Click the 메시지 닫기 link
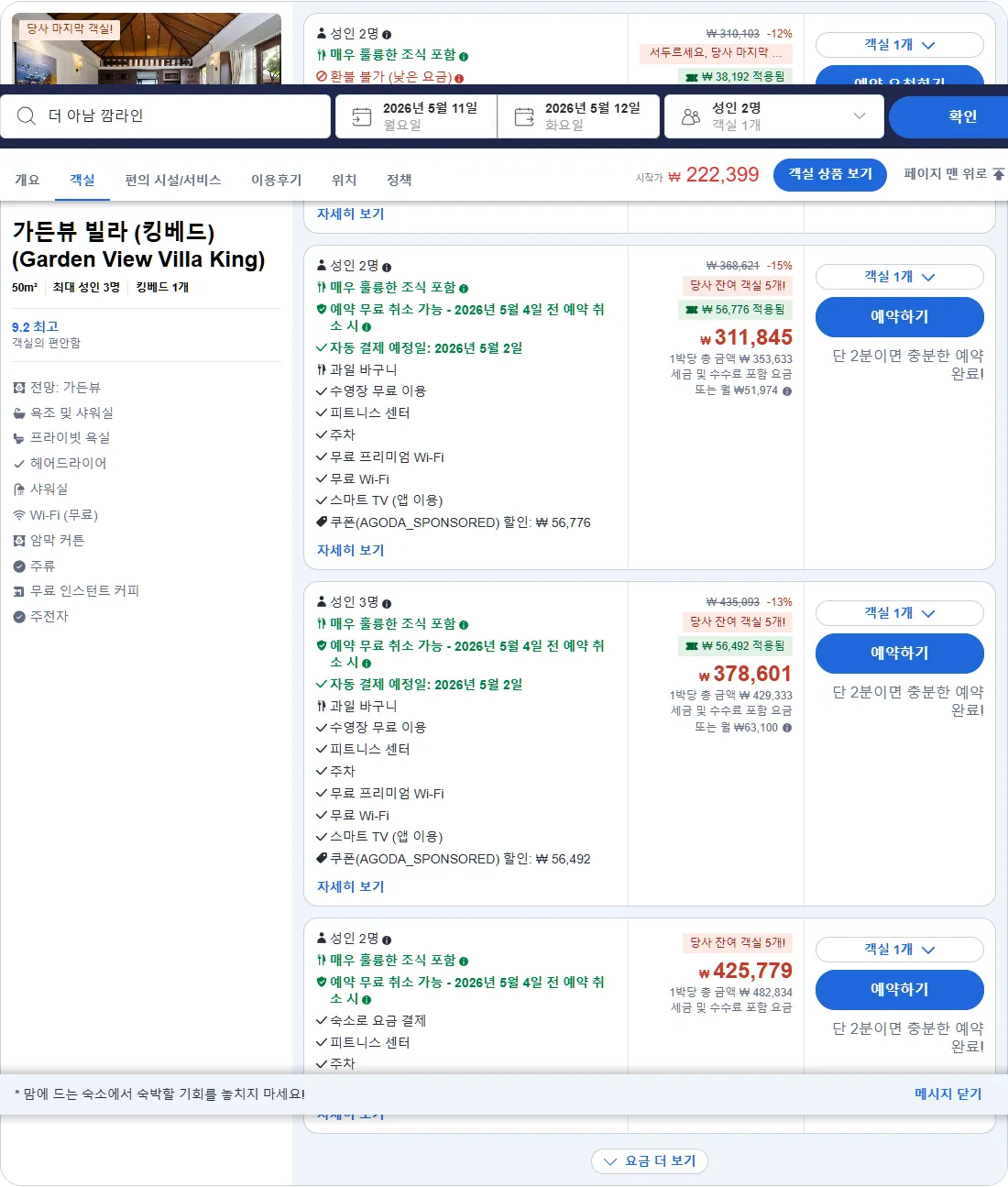The image size is (1008, 1187). (x=948, y=1094)
